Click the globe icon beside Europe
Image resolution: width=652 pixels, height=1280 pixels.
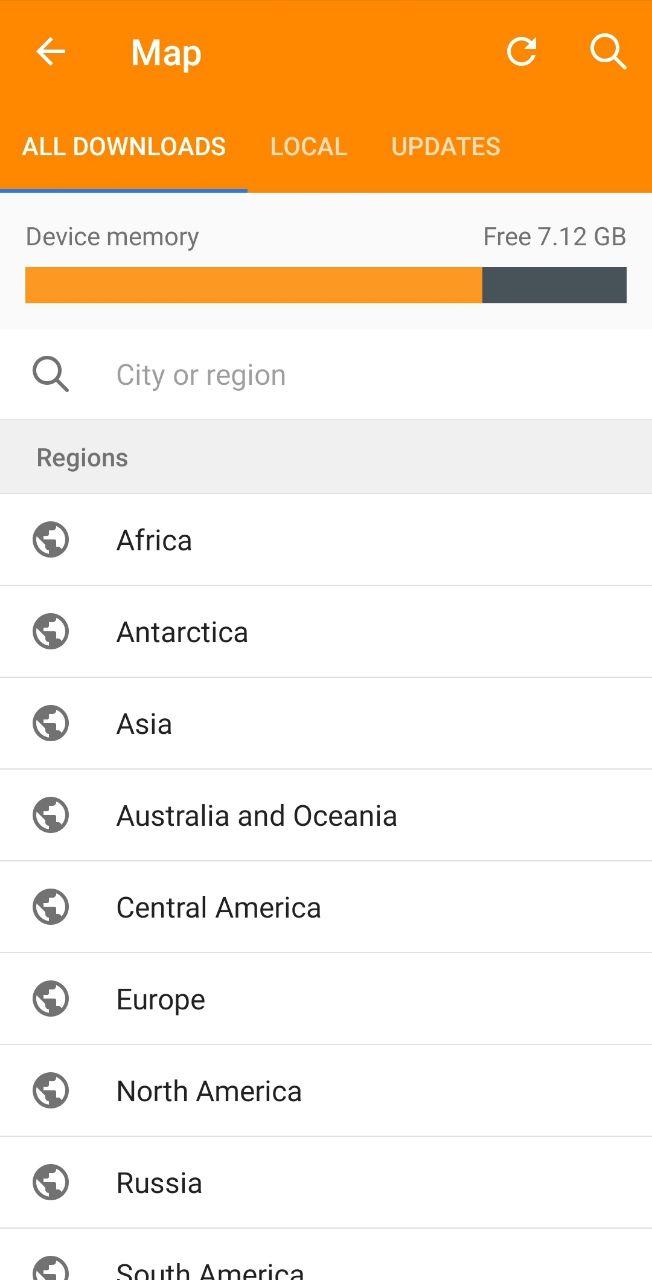tap(51, 999)
